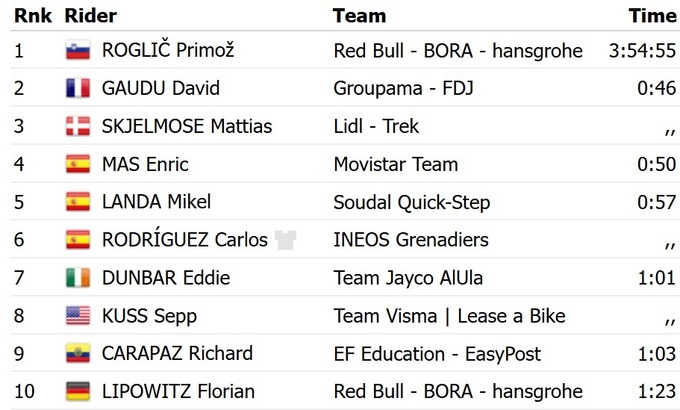The width and height of the screenshot is (680, 410).
Task: Click the Rider column header
Action: (x=90, y=16)
